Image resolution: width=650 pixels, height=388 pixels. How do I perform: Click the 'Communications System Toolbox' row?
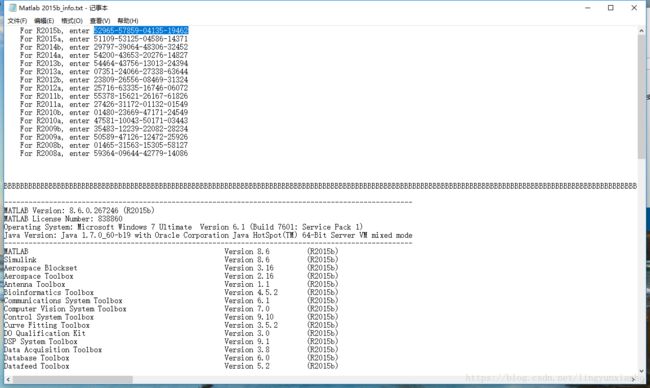[x=171, y=301]
